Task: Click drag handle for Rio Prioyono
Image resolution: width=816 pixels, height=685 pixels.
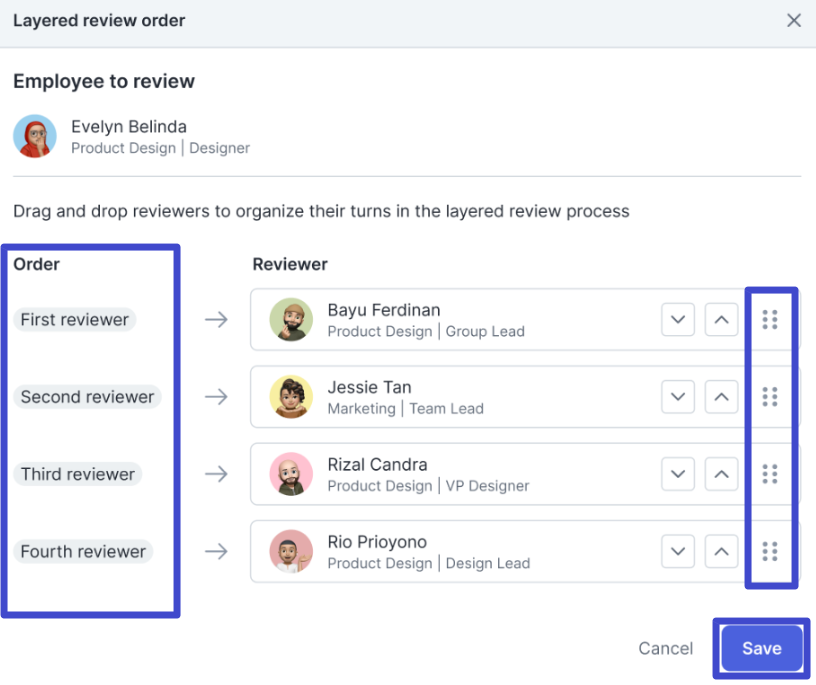Action: (769, 551)
